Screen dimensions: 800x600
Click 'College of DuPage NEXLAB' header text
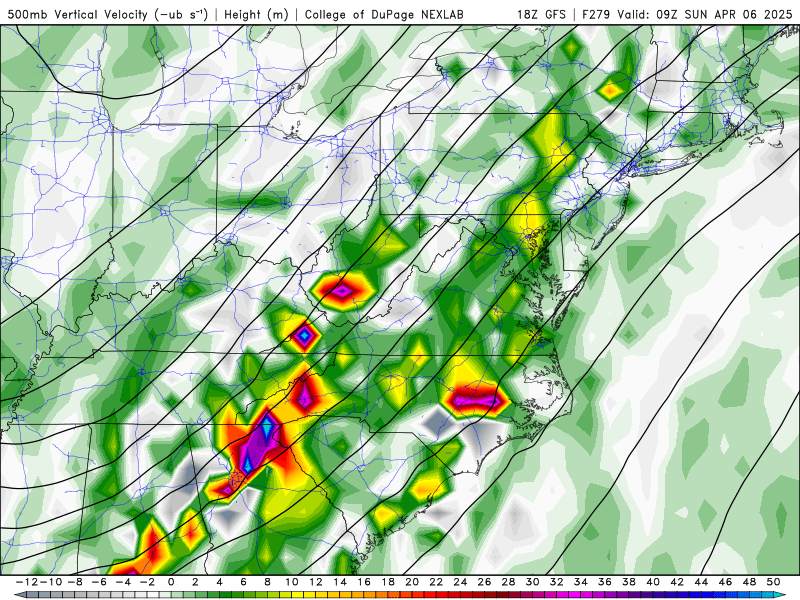click(384, 14)
